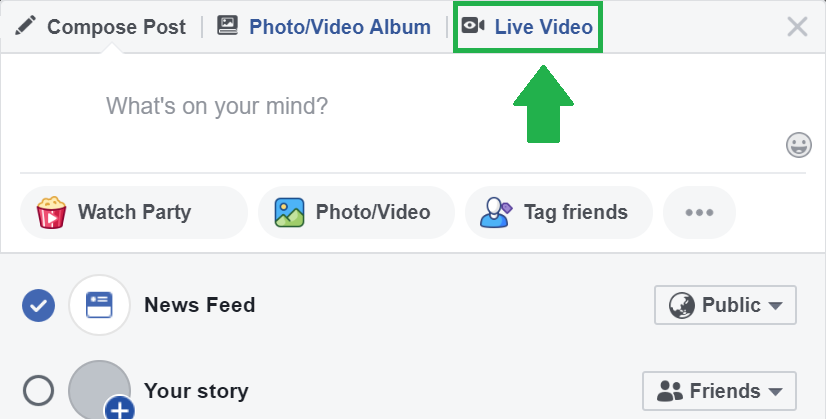Click the Tag friends button
The image size is (826, 419).
559,212
